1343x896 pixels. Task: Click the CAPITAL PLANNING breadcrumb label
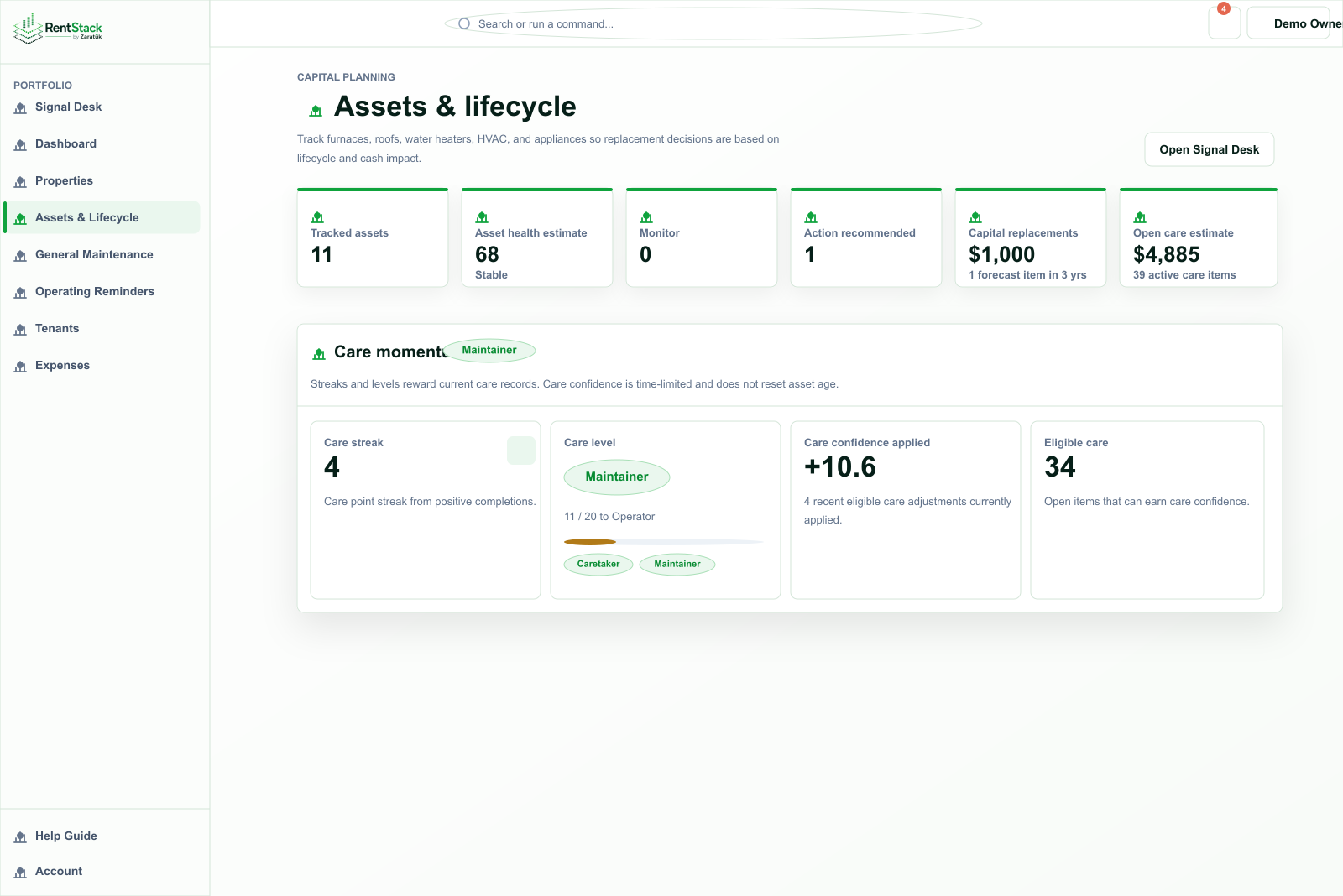346,76
